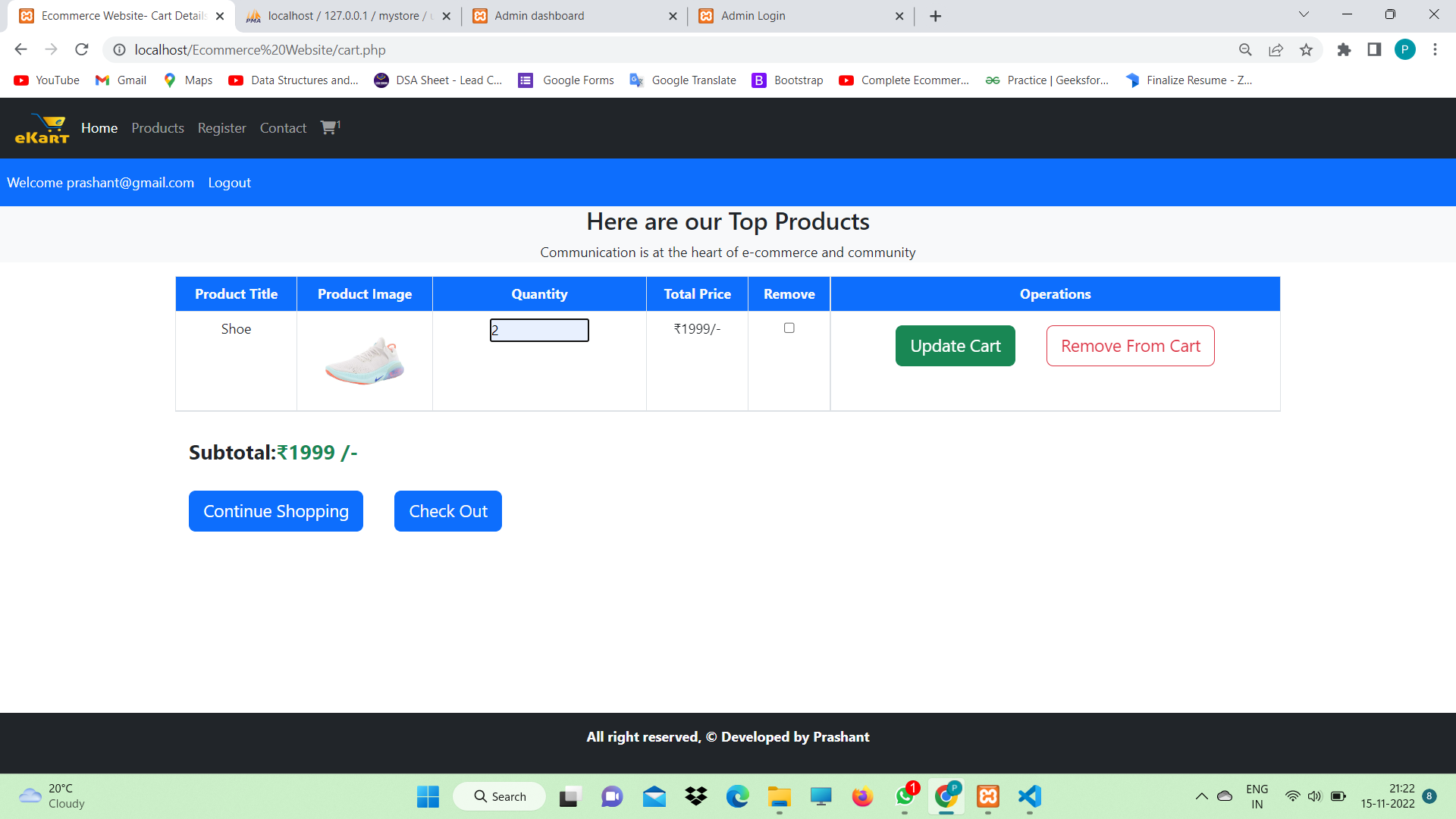This screenshot has width=1456, height=819.
Task: Click inside the quantity input field
Action: pos(539,330)
